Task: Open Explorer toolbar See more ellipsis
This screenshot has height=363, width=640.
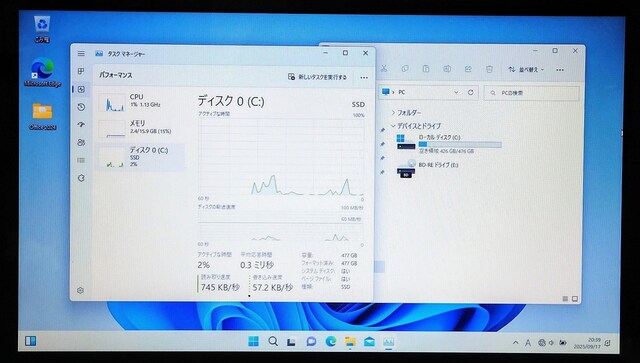Action: 560,70
